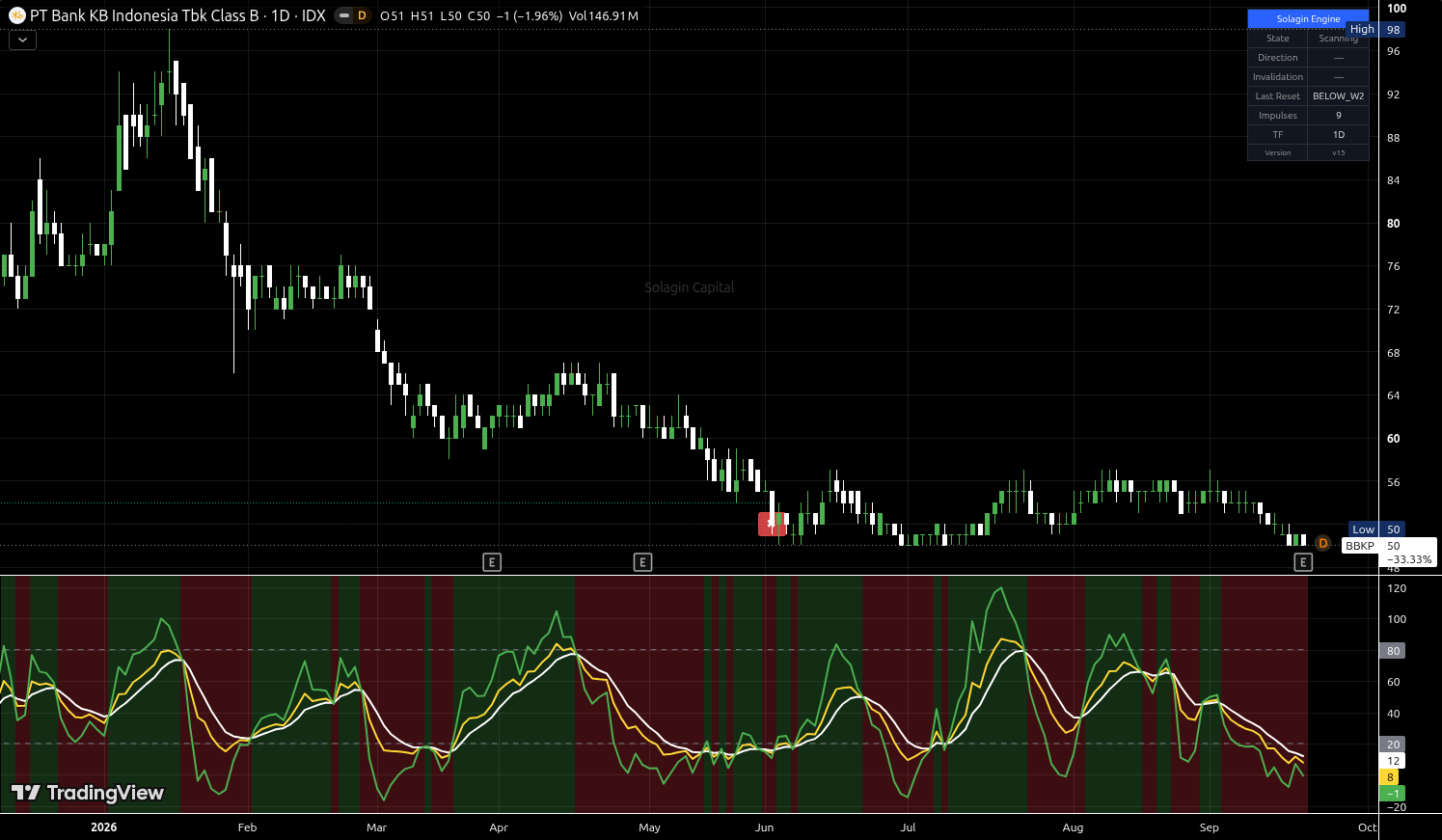1442x840 pixels.
Task: Click the '60' main price axis label
Action: tap(1393, 439)
